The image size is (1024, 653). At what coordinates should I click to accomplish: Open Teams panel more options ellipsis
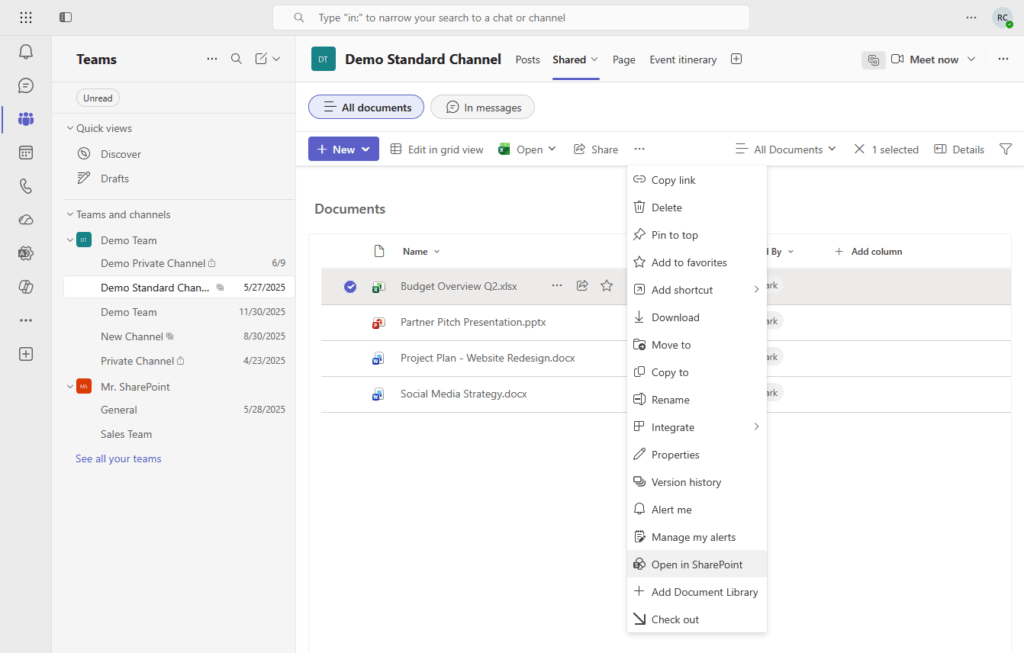point(212,59)
